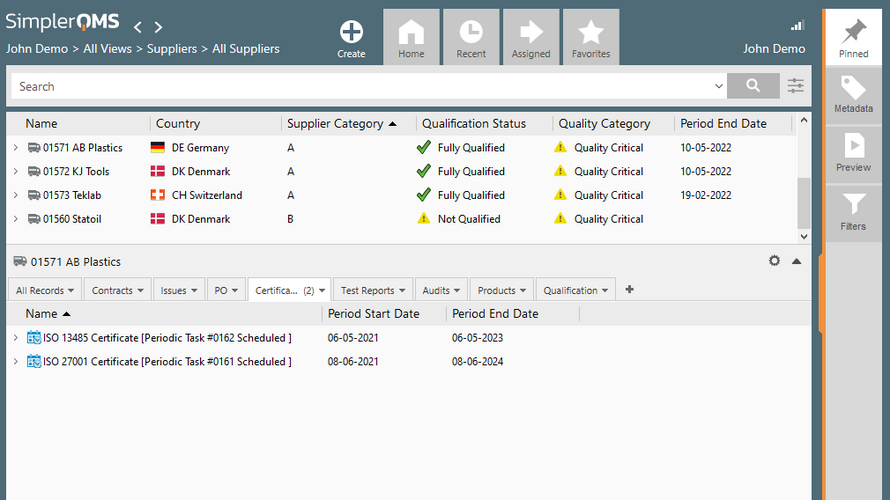Open the Favorites view
The width and height of the screenshot is (890, 500).
[x=591, y=37]
